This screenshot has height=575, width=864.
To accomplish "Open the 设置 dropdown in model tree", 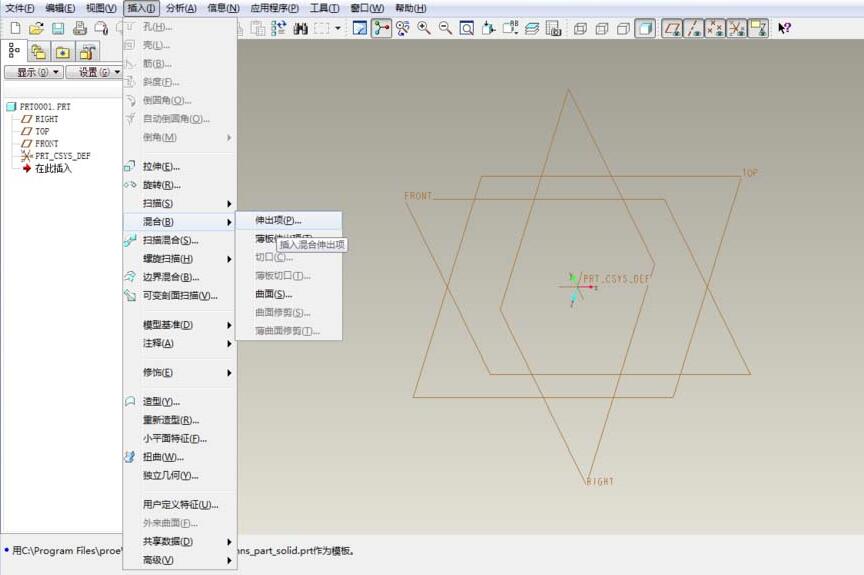I will coord(93,72).
